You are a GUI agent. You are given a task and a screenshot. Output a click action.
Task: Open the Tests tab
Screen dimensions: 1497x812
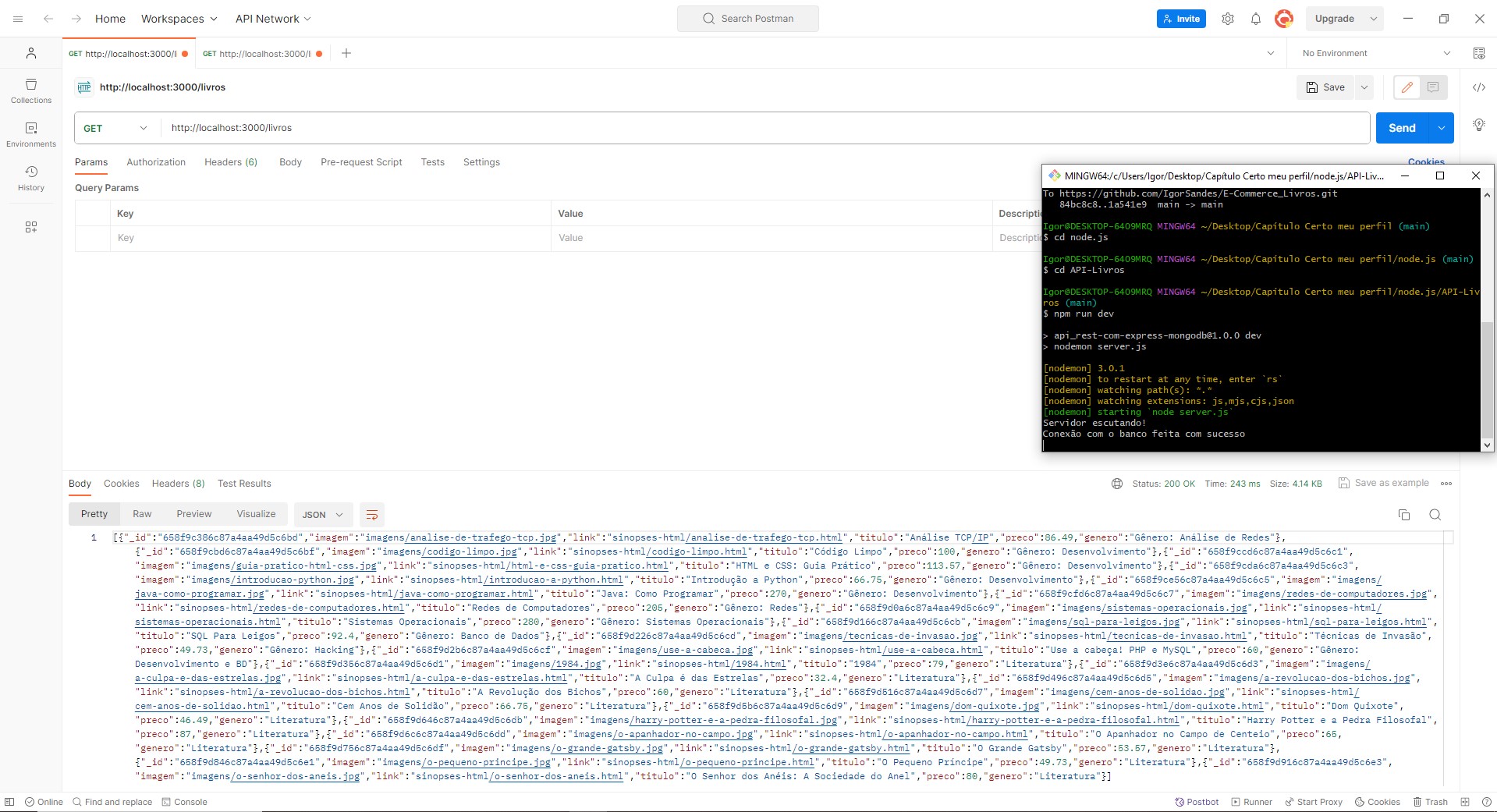pos(432,162)
